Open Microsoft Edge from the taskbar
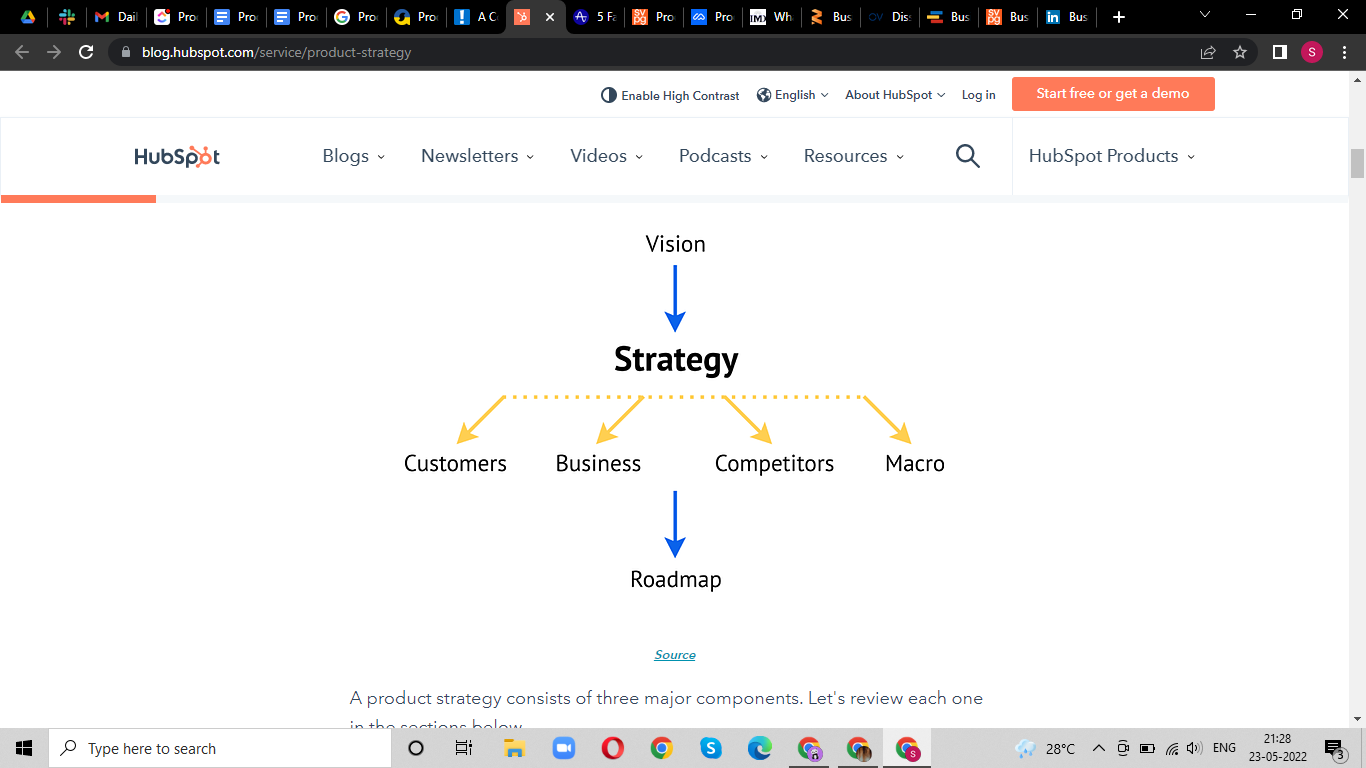The height and width of the screenshot is (768, 1366). coord(760,748)
